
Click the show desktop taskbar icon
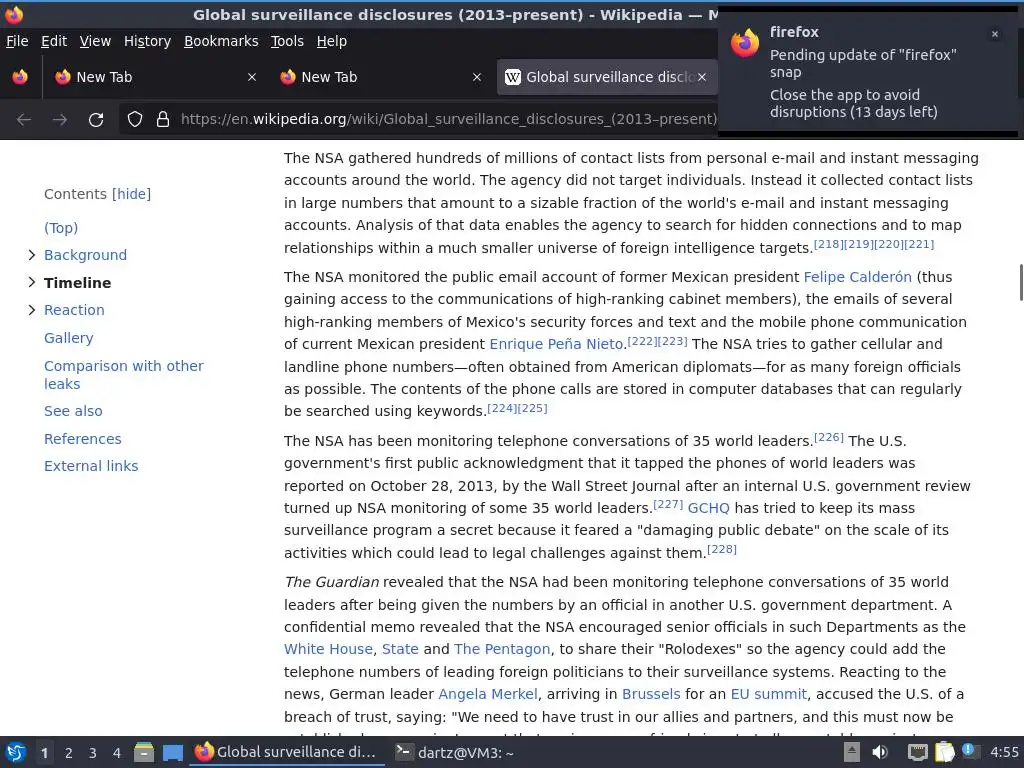tap(173, 753)
